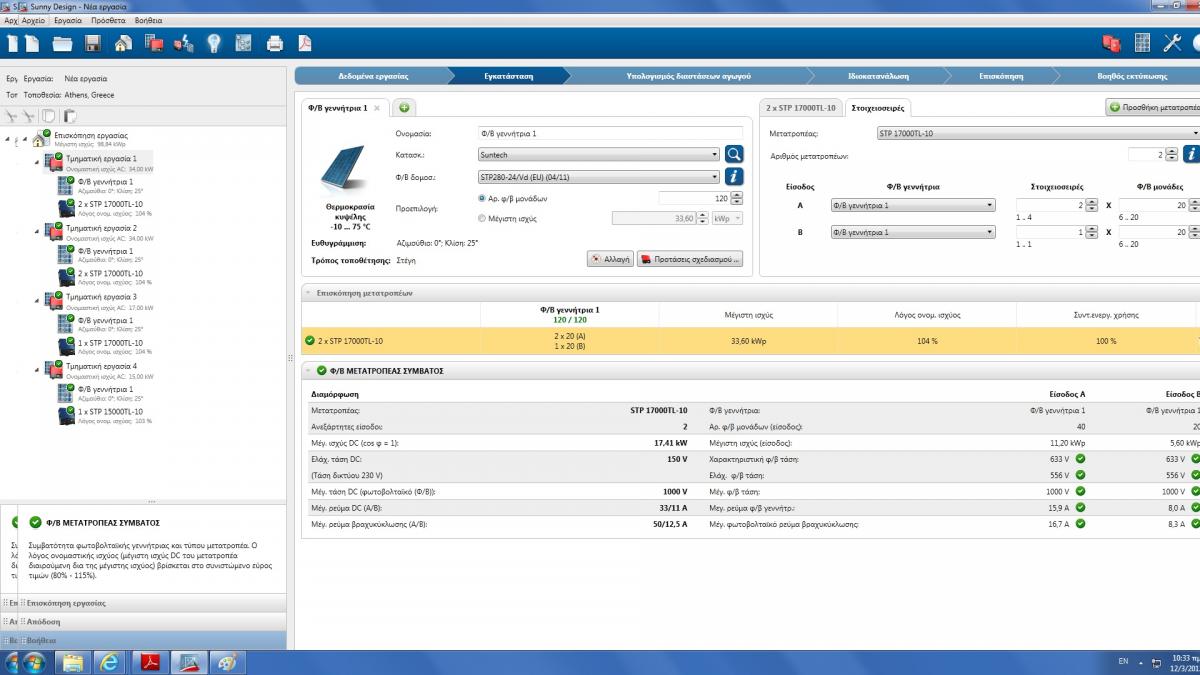Add a new PV generator with green plus tab
The width and height of the screenshot is (1200, 675).
click(404, 108)
